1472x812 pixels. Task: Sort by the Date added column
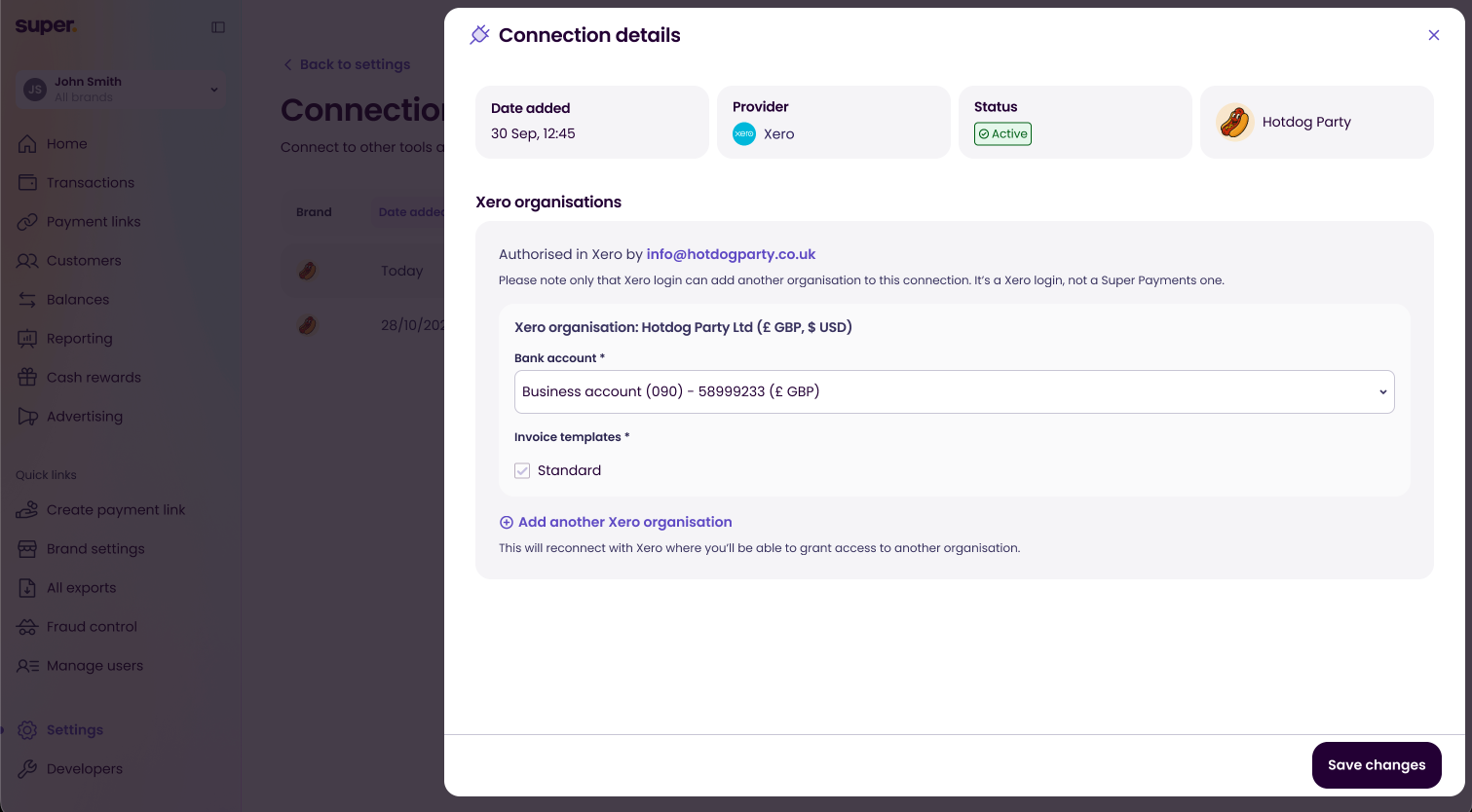(x=411, y=212)
